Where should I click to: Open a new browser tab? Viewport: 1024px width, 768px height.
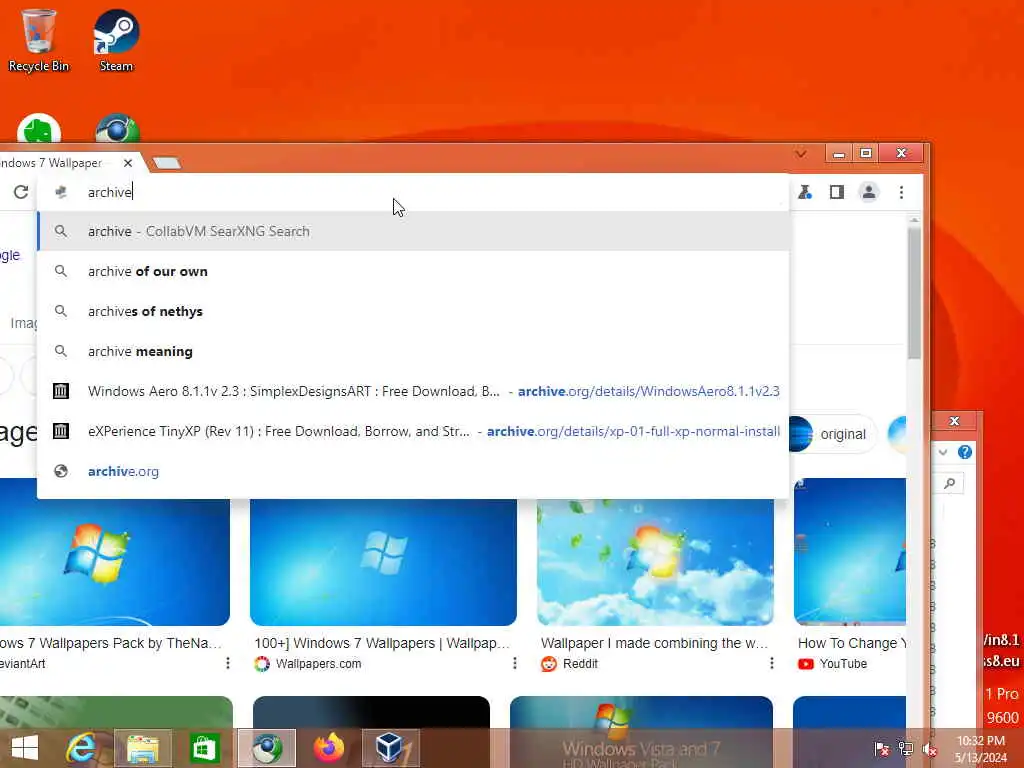[167, 163]
